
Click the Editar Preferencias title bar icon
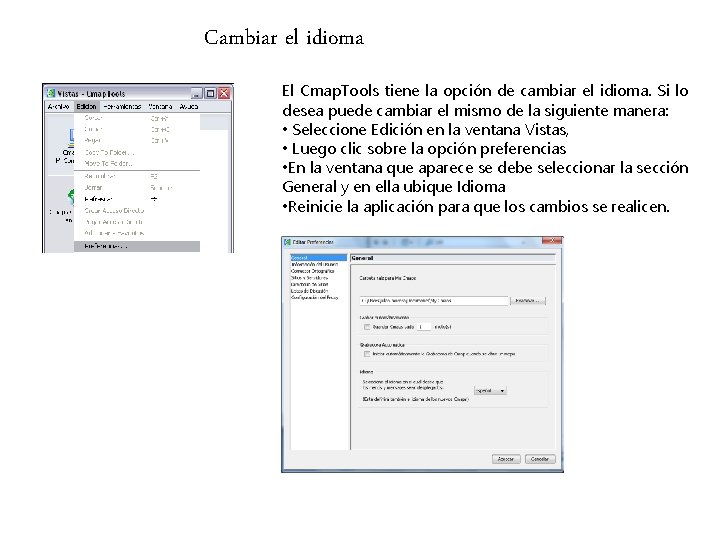point(288,242)
